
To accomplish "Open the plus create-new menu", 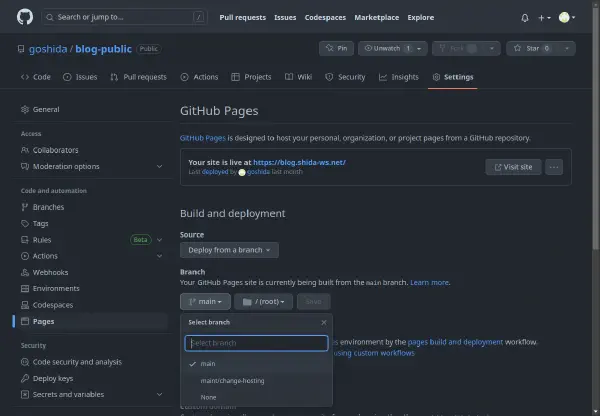I will [544, 18].
